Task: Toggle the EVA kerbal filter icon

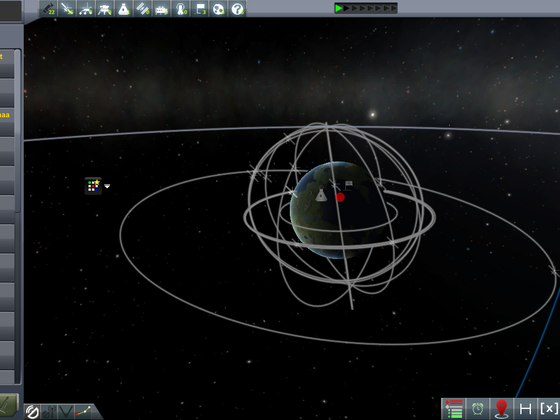Action: click(181, 9)
